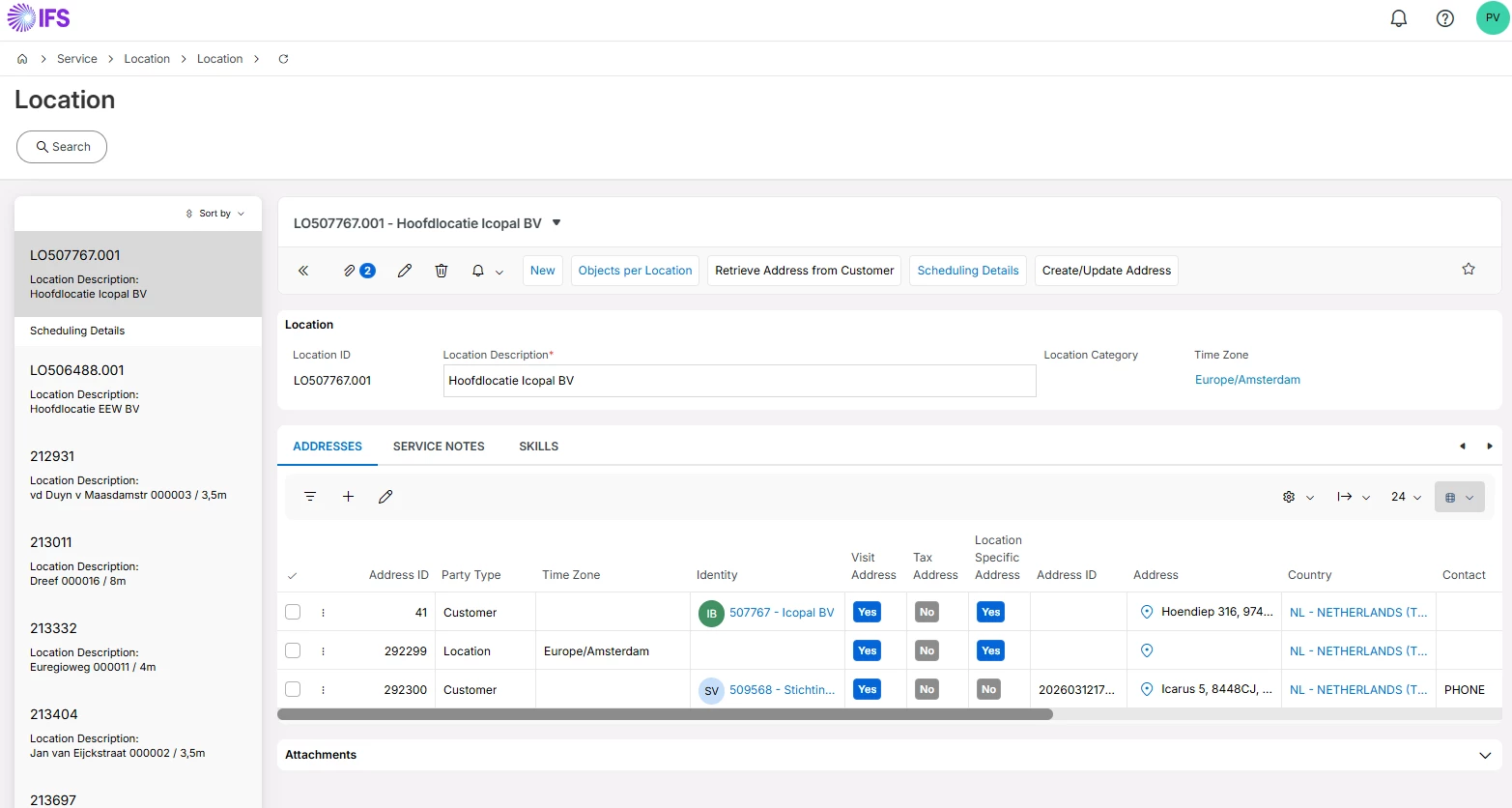This screenshot has height=808, width=1512.
Task: Expand the Attachments section
Action: click(1484, 755)
